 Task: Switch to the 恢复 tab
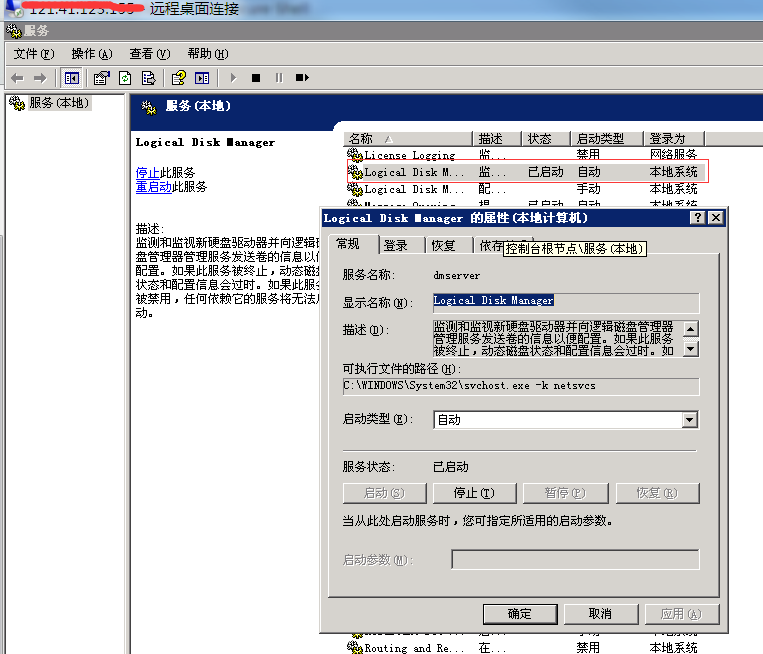[x=443, y=245]
